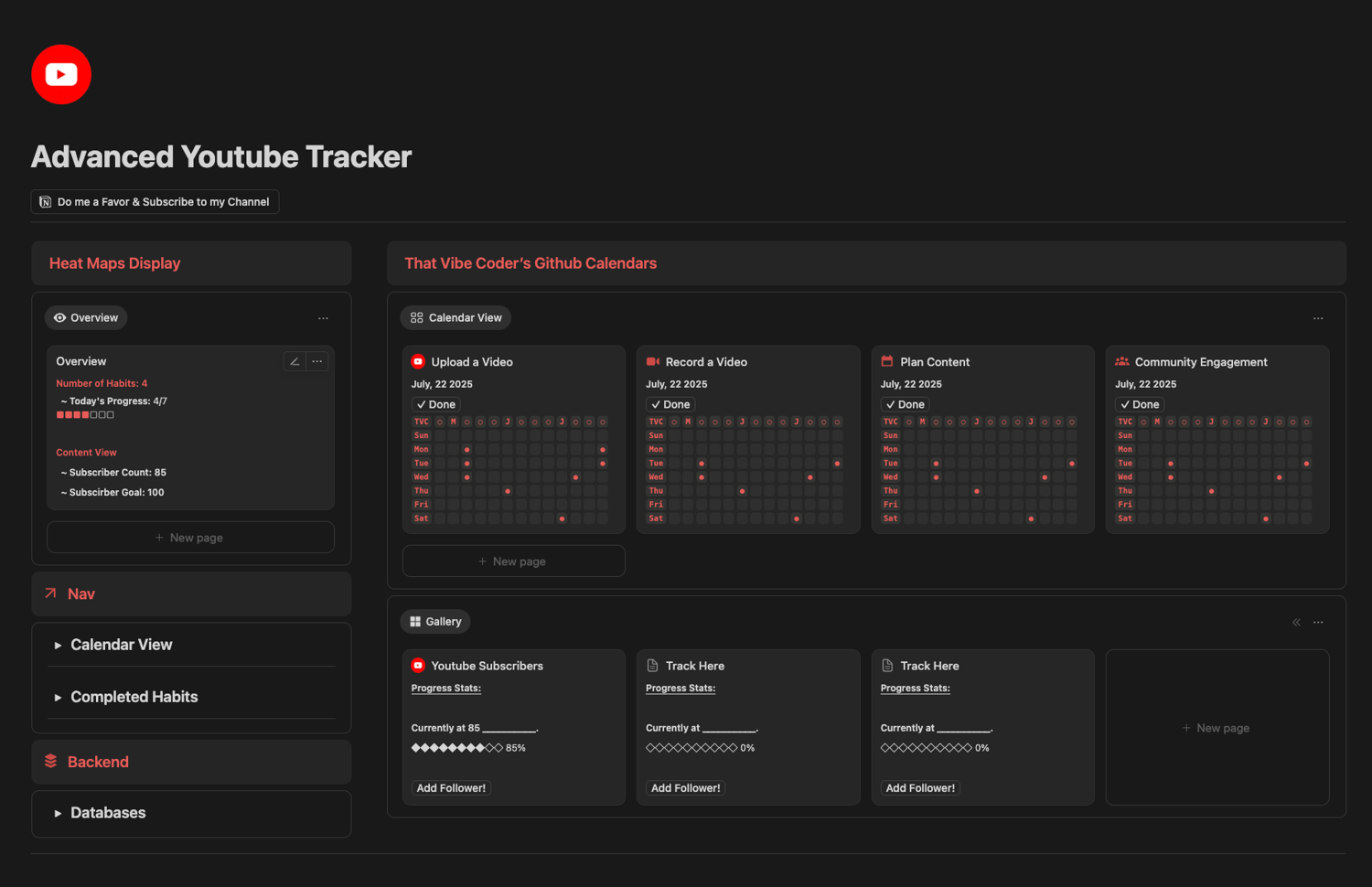Click the Content View label
The image size is (1372, 887).
pos(86,453)
